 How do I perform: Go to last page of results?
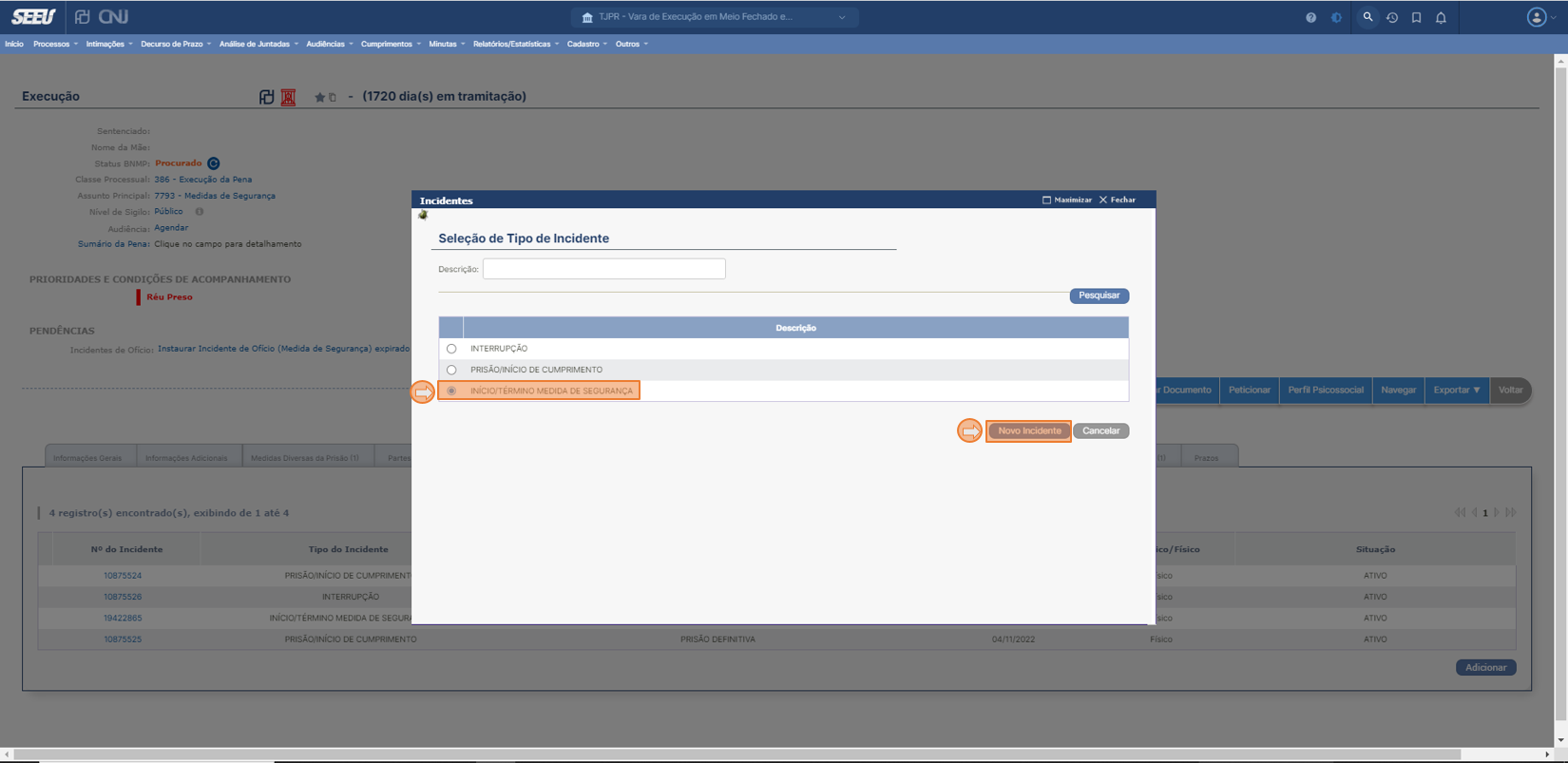click(1511, 513)
